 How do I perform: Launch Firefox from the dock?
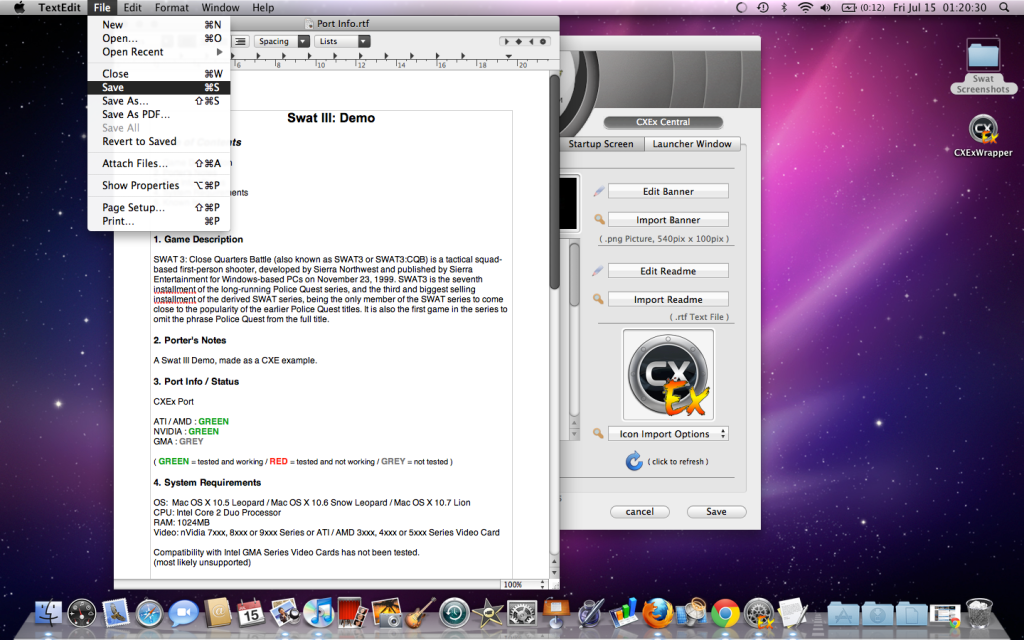[x=657, y=613]
